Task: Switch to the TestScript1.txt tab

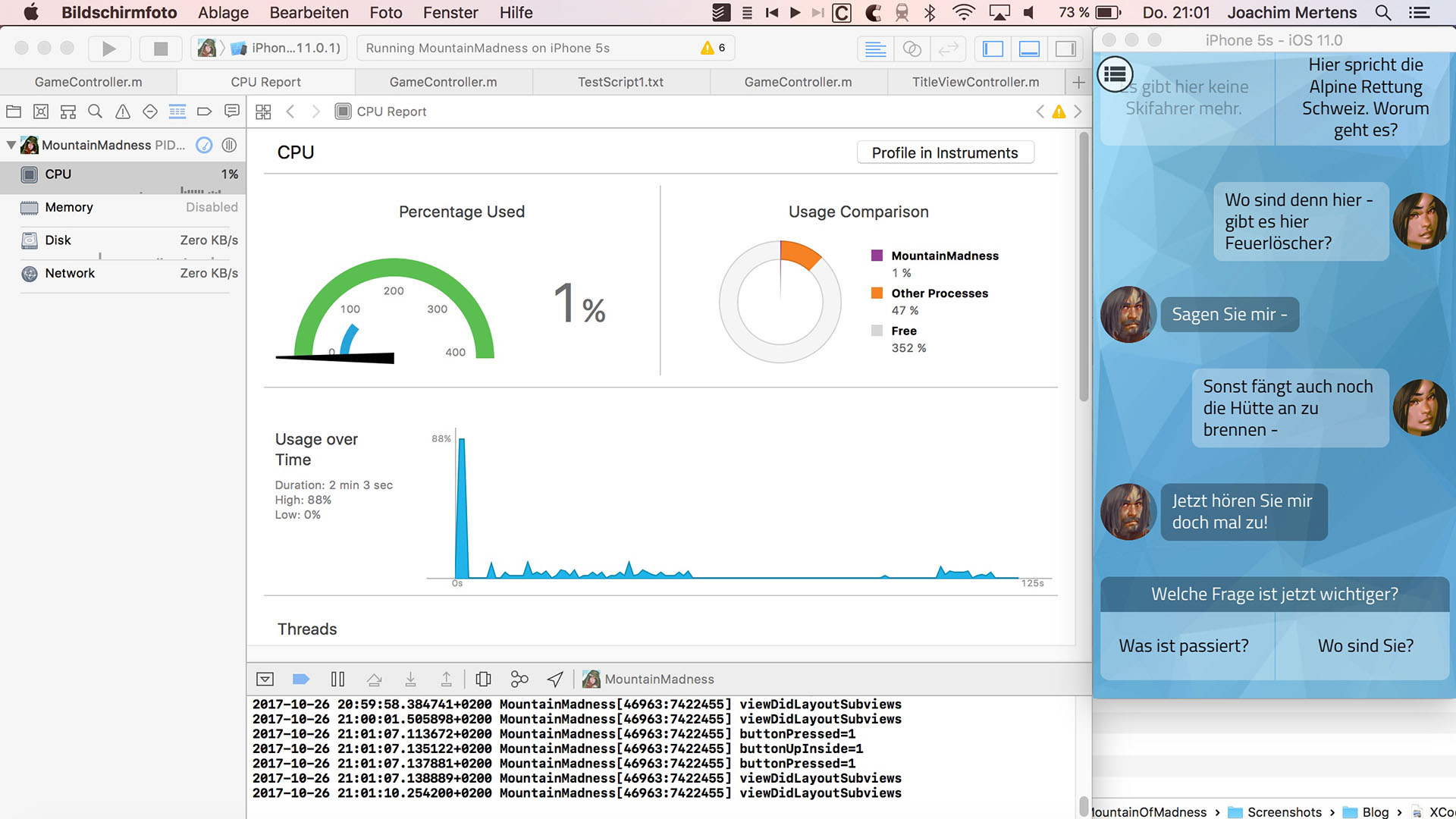Action: click(620, 82)
